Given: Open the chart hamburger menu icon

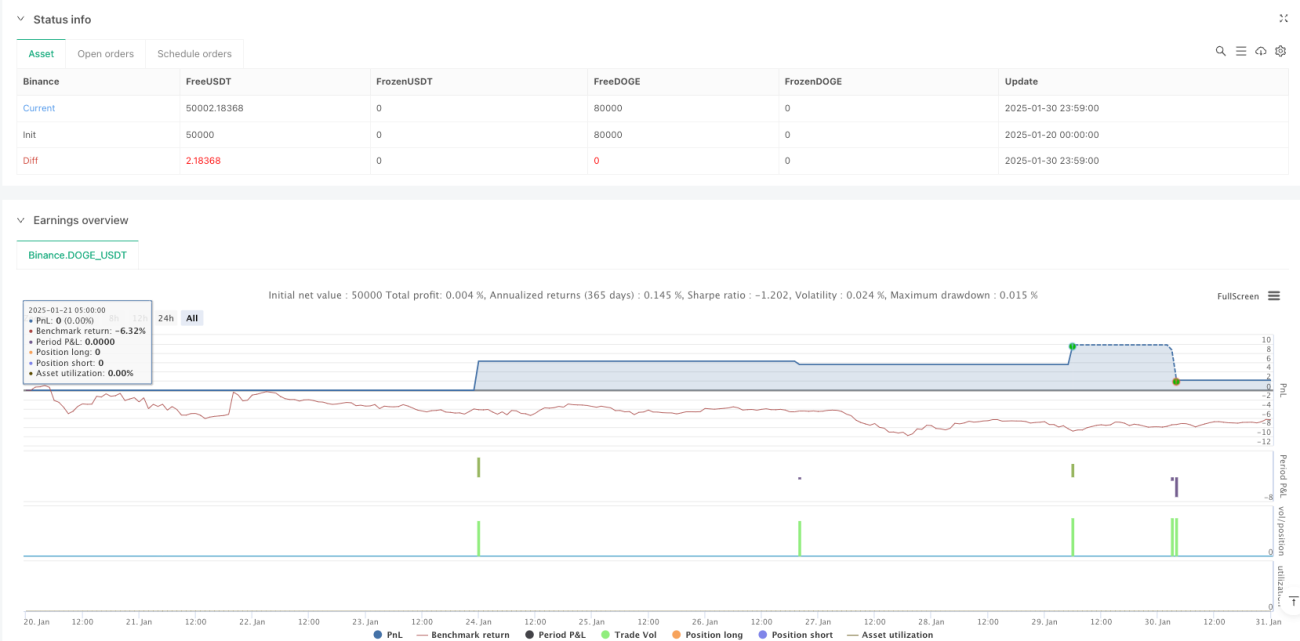Looking at the screenshot, I should click(1274, 296).
